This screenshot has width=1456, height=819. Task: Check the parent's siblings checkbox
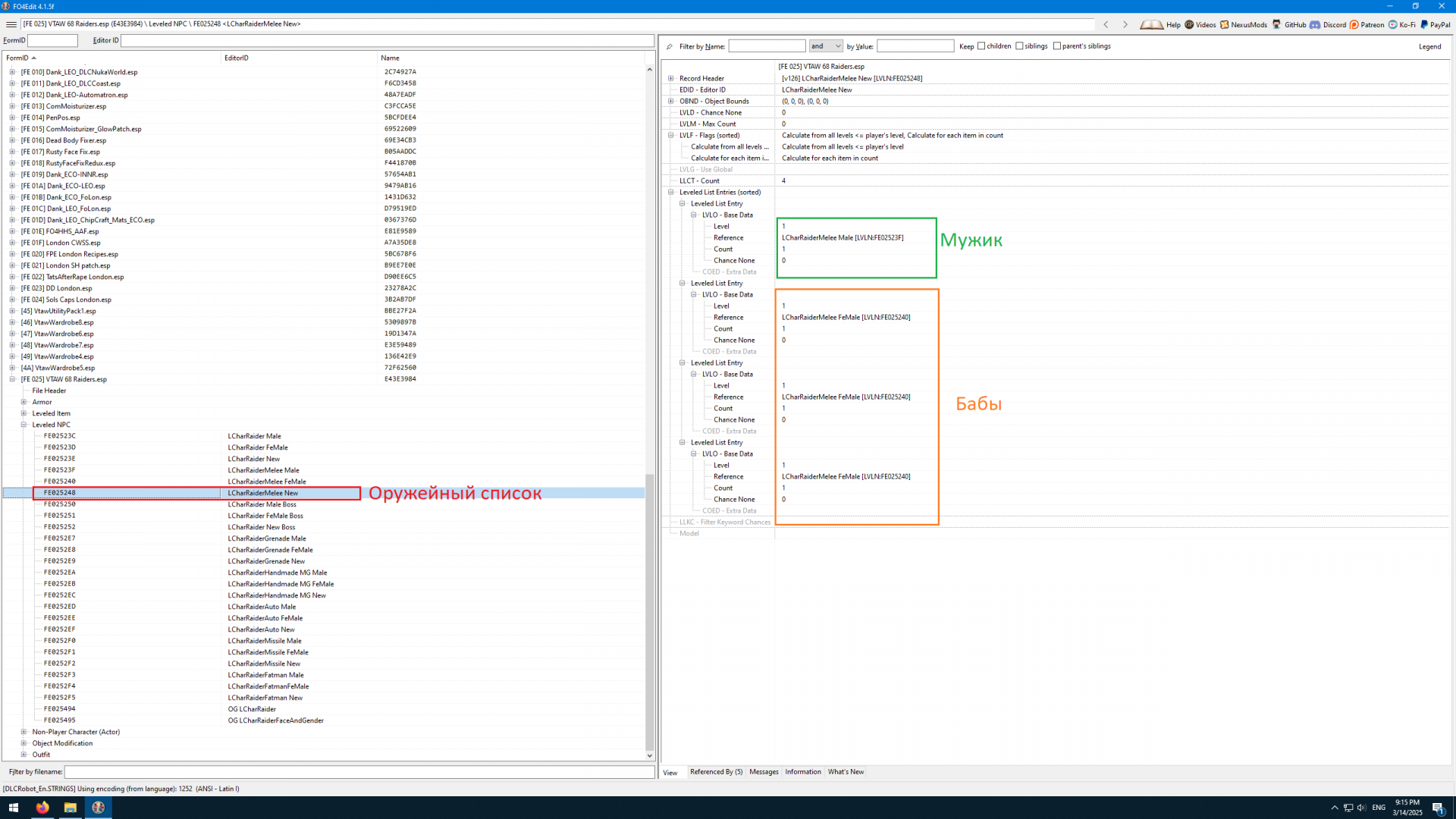click(x=1057, y=46)
